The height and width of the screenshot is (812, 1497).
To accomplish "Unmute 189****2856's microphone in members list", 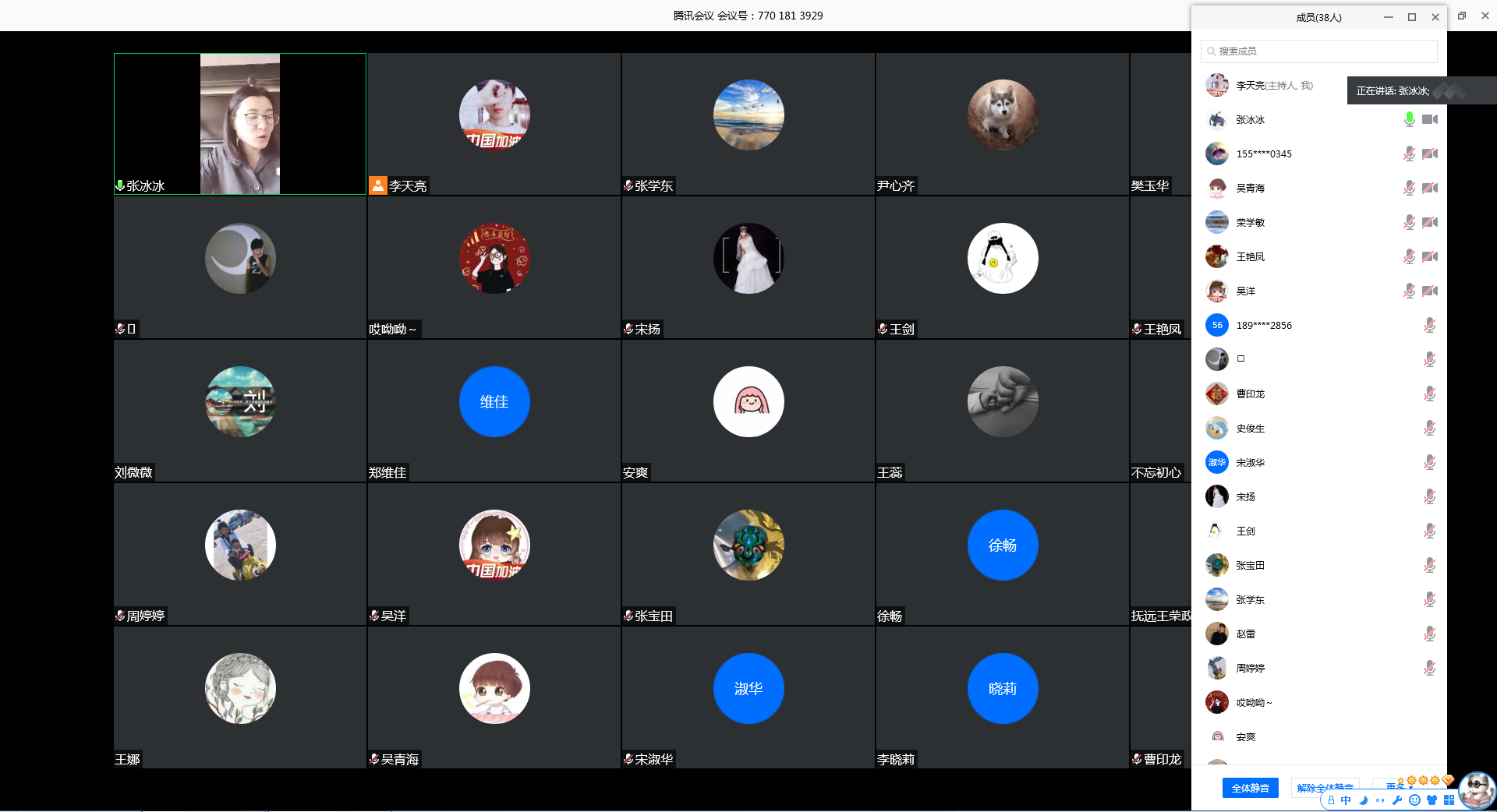I will [1429, 325].
